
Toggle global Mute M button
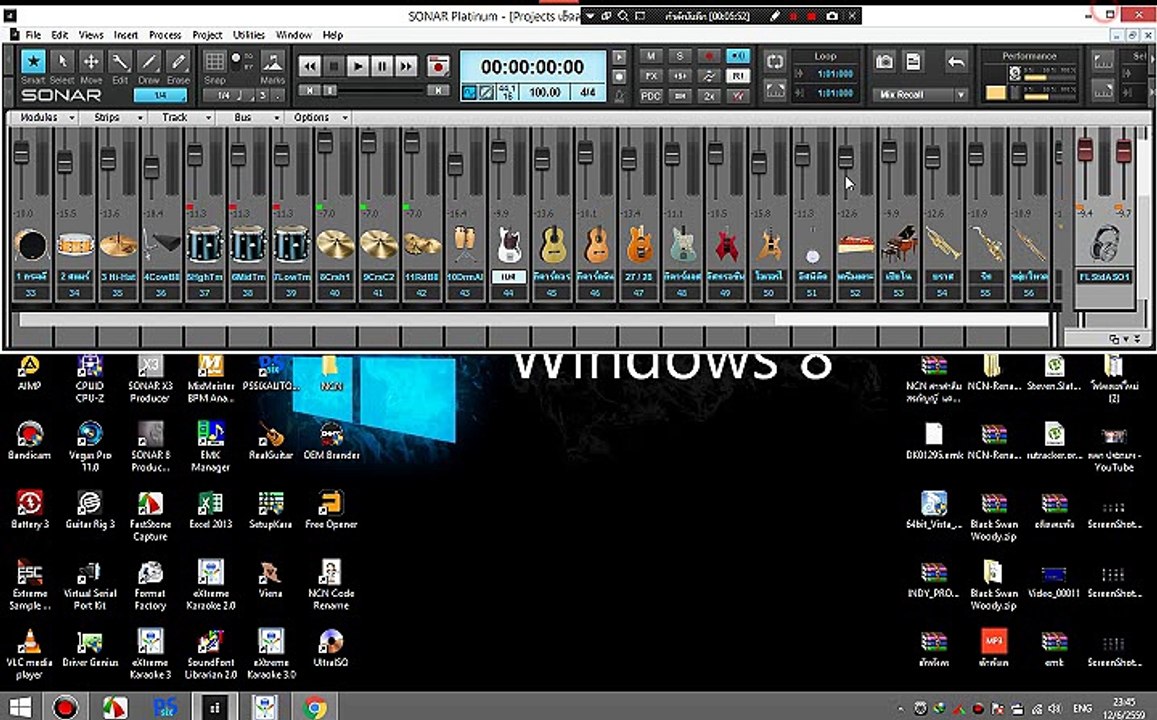point(650,56)
